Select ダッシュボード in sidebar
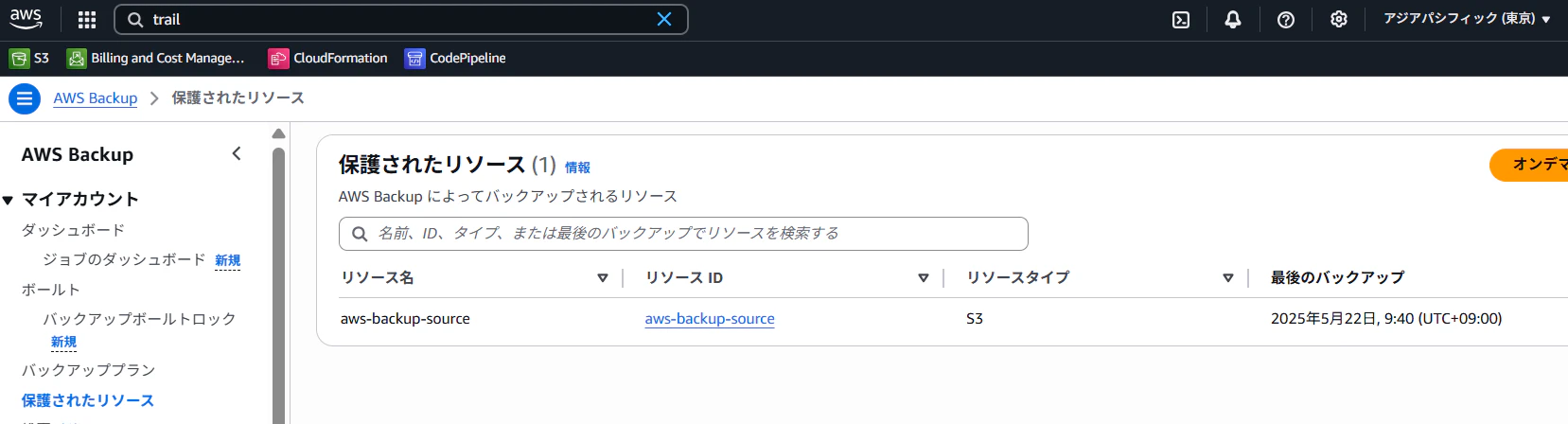Image resolution: width=1568 pixels, height=424 pixels. [73, 230]
